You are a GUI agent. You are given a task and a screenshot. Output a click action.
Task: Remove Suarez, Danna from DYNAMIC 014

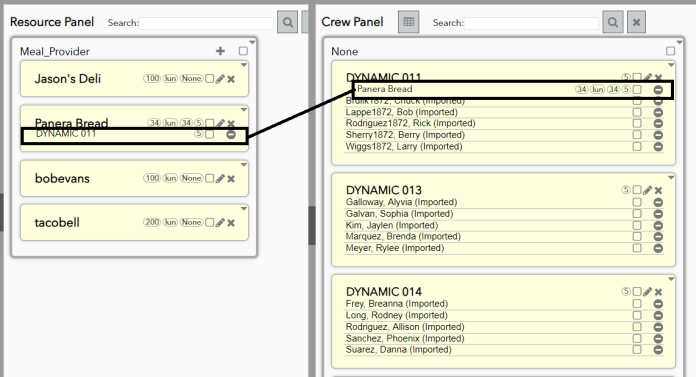pyautogui.click(x=658, y=350)
